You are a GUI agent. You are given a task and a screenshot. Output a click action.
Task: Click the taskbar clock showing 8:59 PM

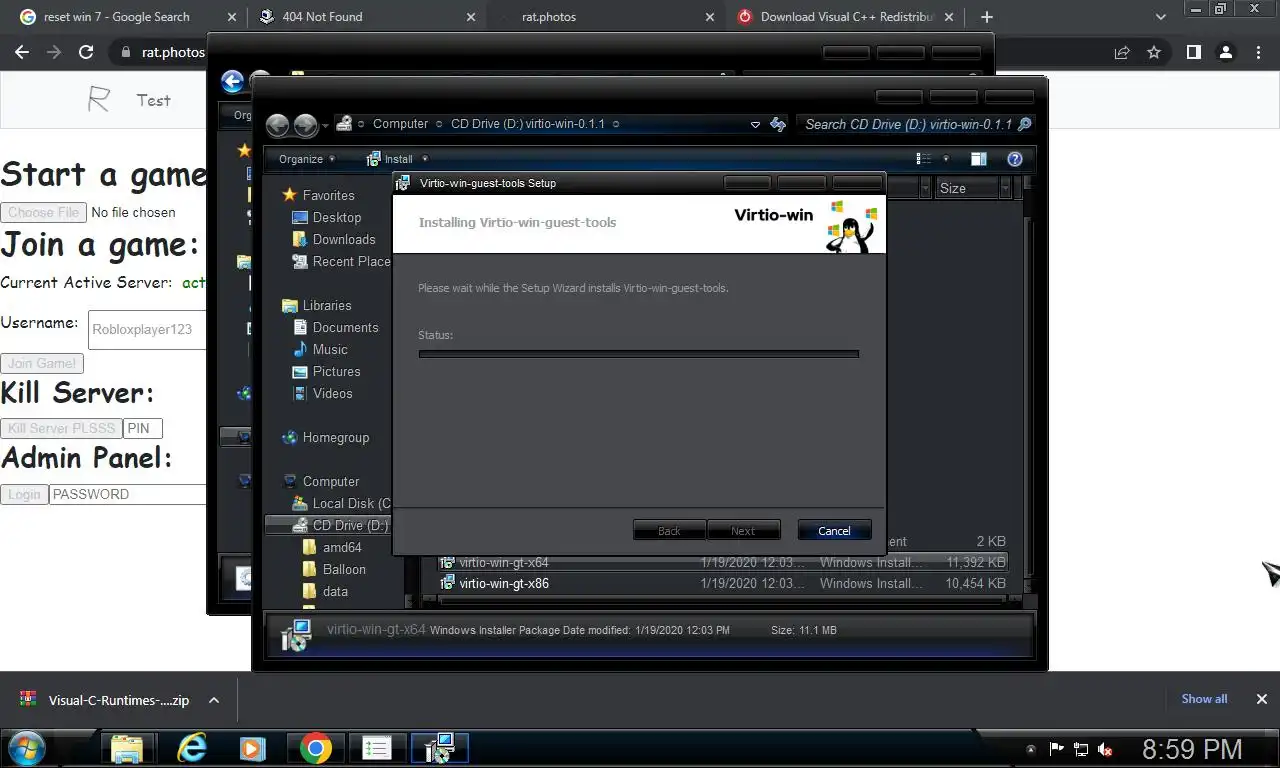(x=1192, y=749)
